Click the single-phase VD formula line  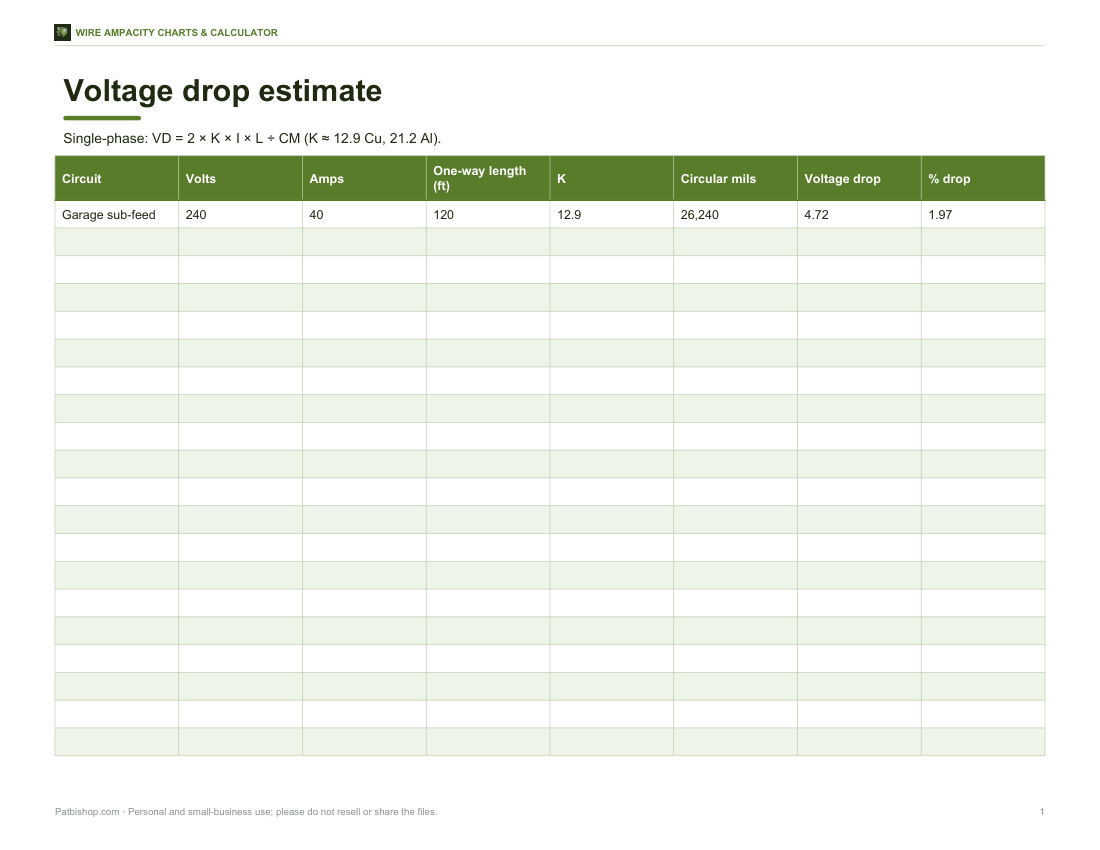point(252,138)
